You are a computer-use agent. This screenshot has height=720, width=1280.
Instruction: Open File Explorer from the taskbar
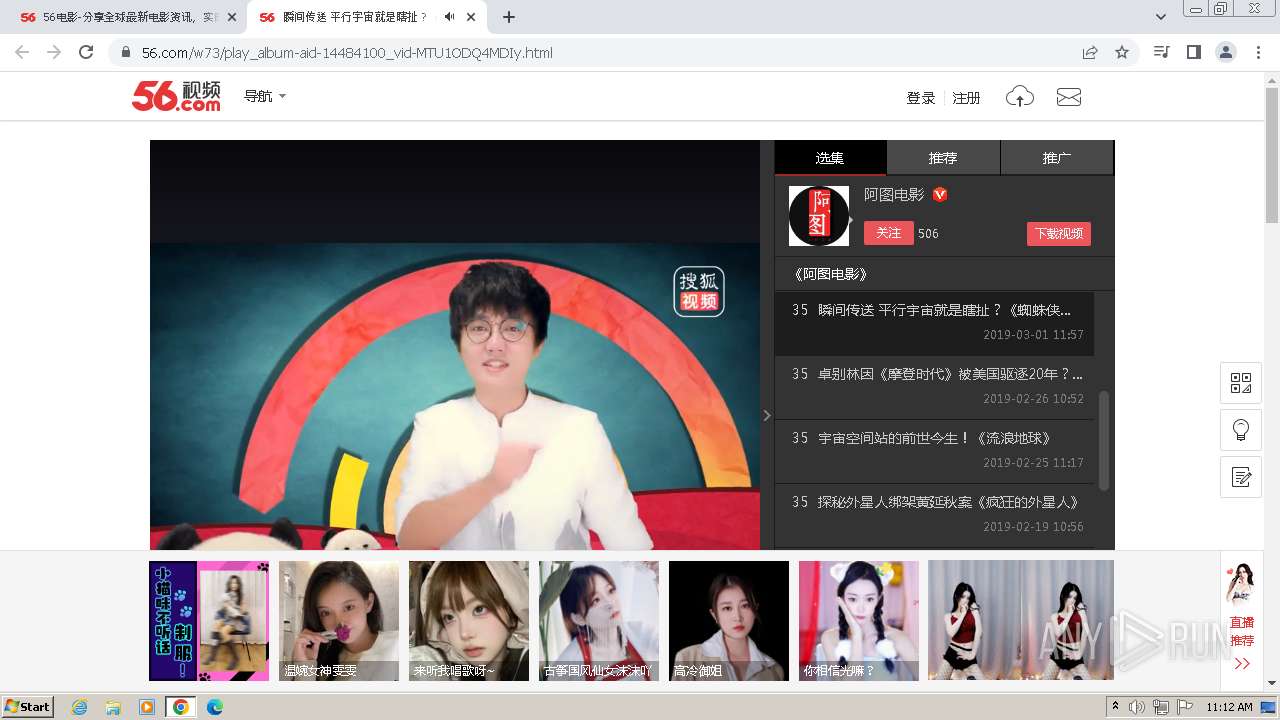click(x=113, y=707)
